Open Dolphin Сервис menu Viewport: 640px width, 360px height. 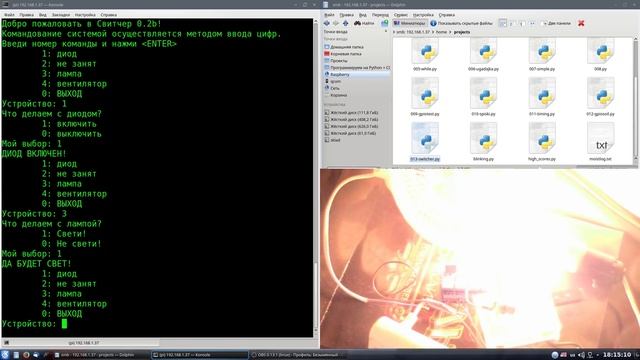pyautogui.click(x=400, y=15)
